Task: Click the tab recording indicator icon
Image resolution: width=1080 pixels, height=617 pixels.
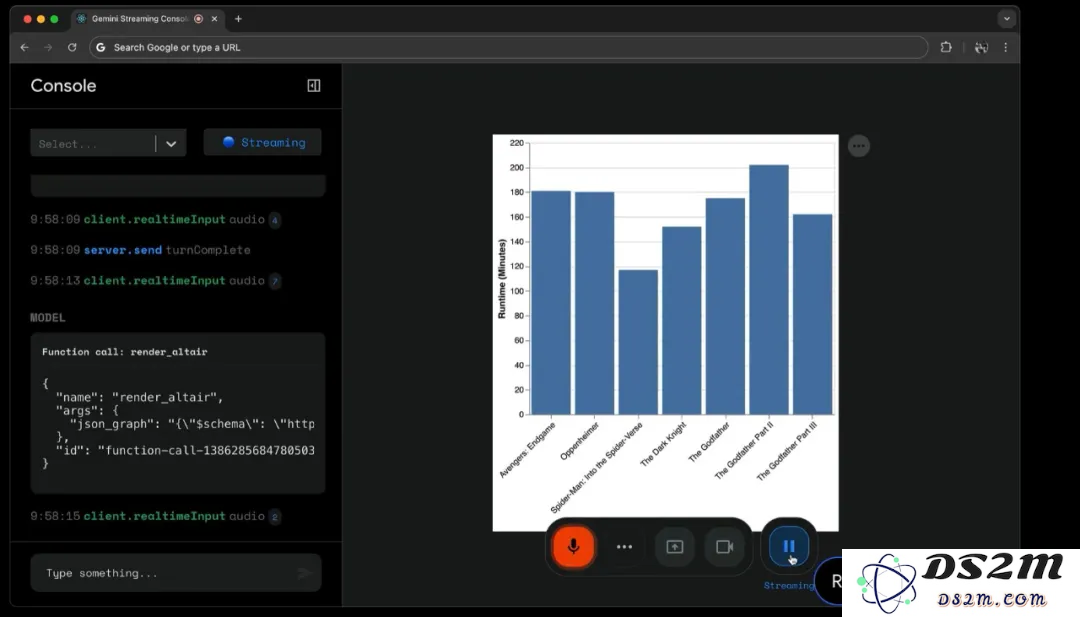Action: pos(198,19)
